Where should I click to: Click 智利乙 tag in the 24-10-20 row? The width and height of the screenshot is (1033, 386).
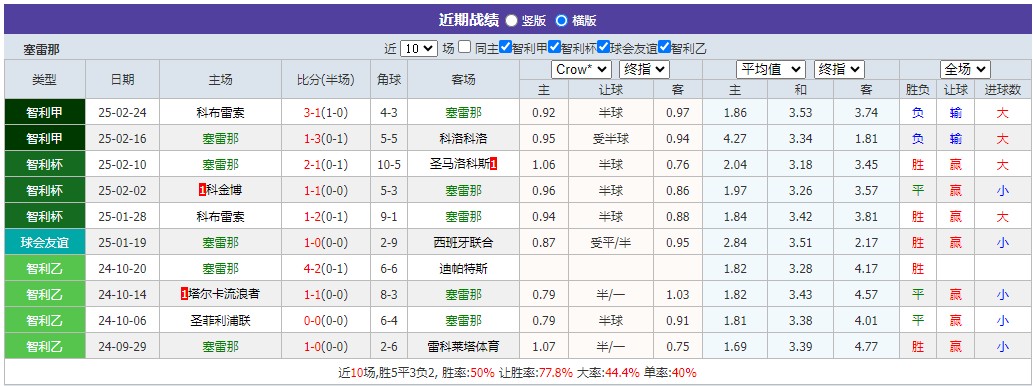(45, 269)
